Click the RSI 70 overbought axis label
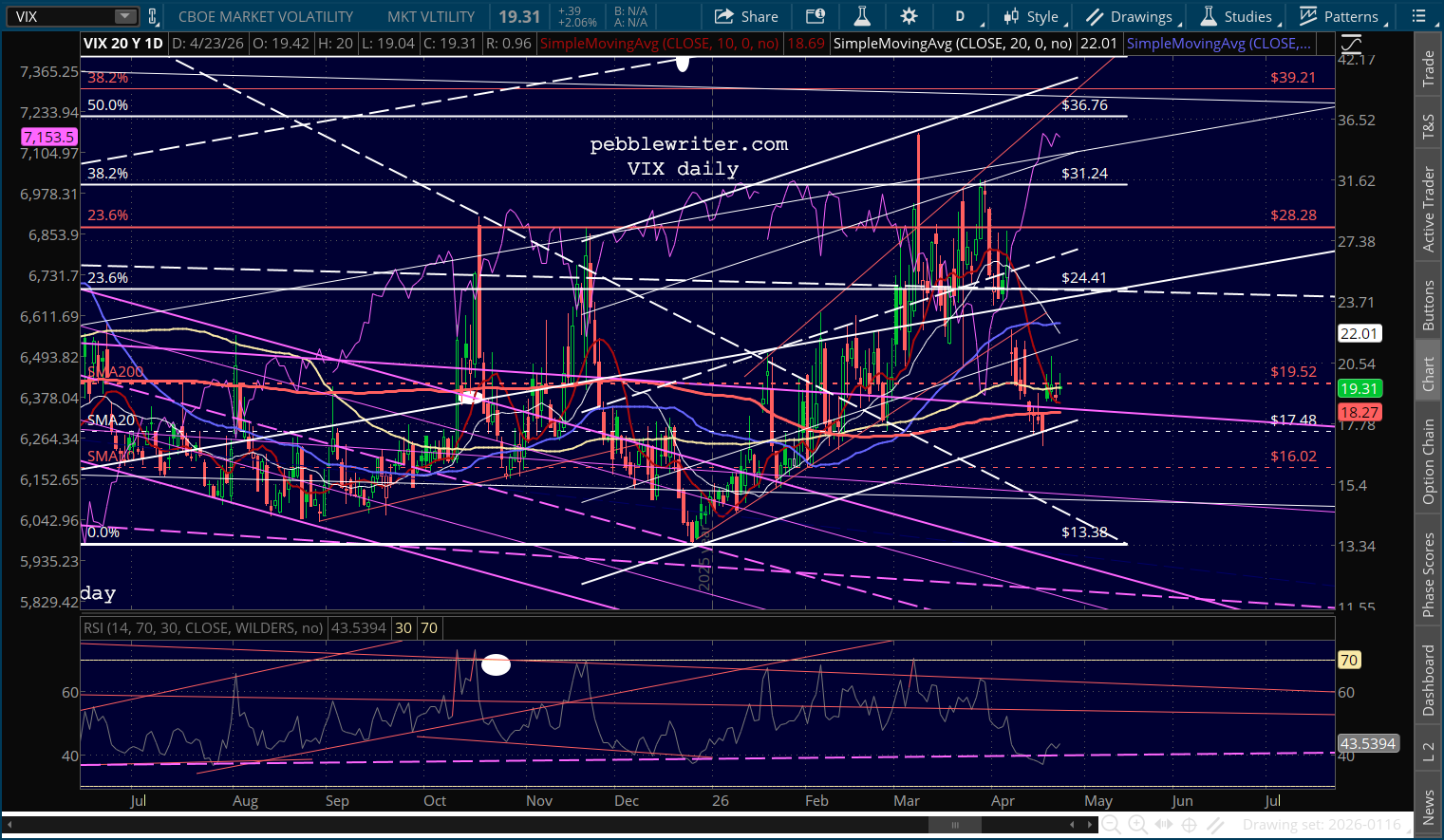1444x840 pixels. [1349, 660]
